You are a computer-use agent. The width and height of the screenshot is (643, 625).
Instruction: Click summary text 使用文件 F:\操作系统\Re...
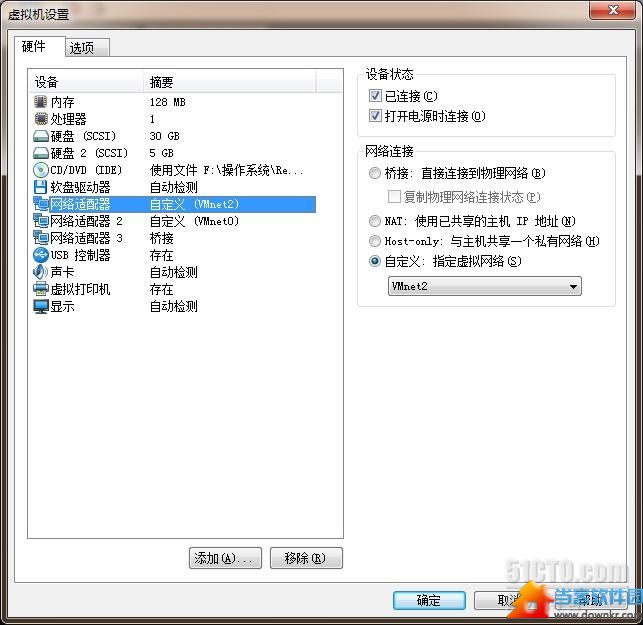[x=226, y=170]
